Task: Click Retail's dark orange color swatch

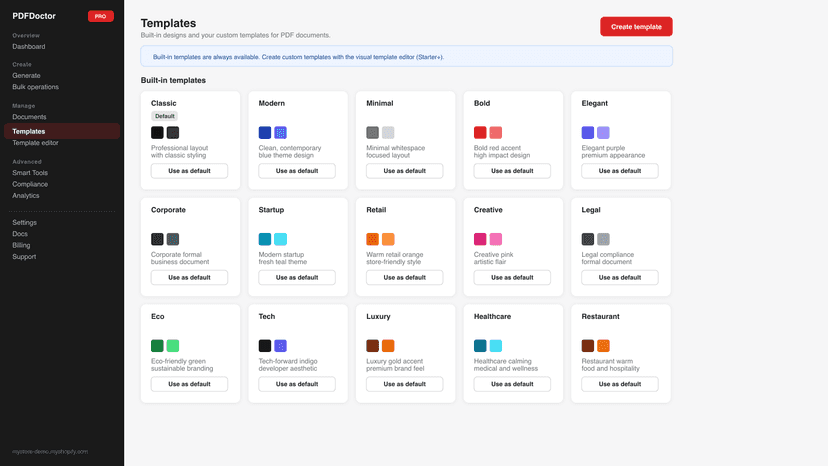Action: [373, 239]
